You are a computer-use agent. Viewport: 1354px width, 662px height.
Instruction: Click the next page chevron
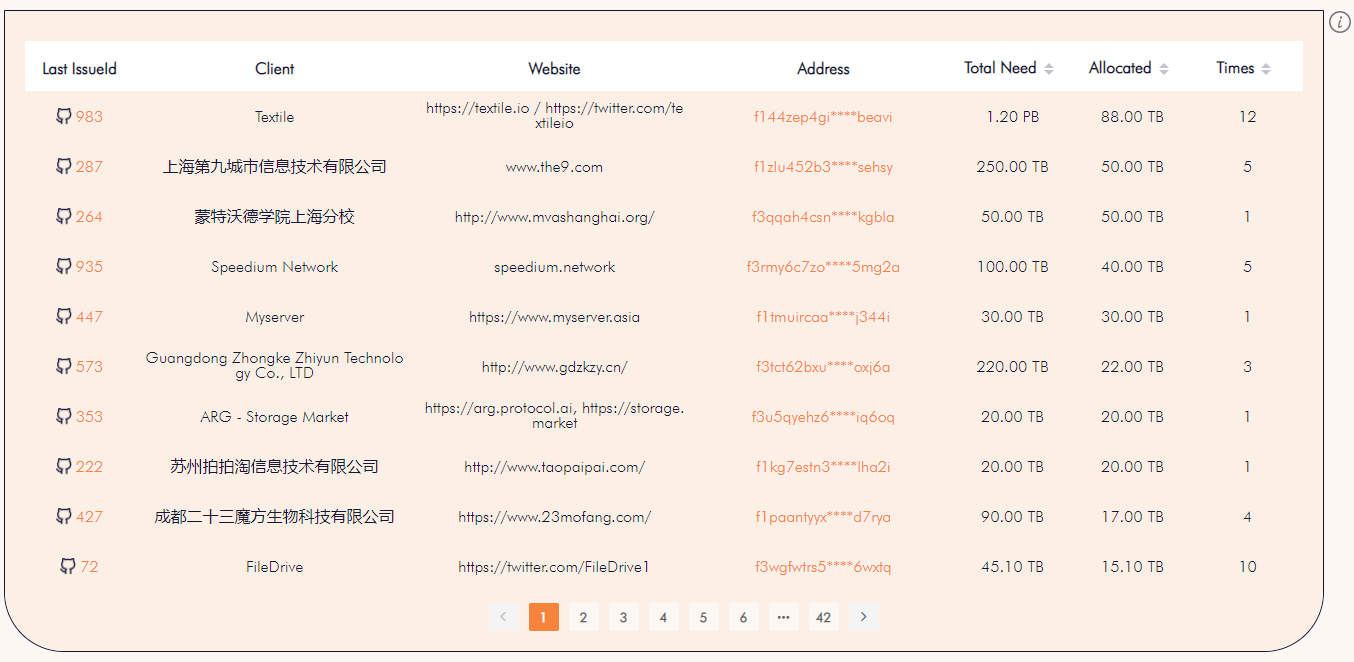click(864, 617)
